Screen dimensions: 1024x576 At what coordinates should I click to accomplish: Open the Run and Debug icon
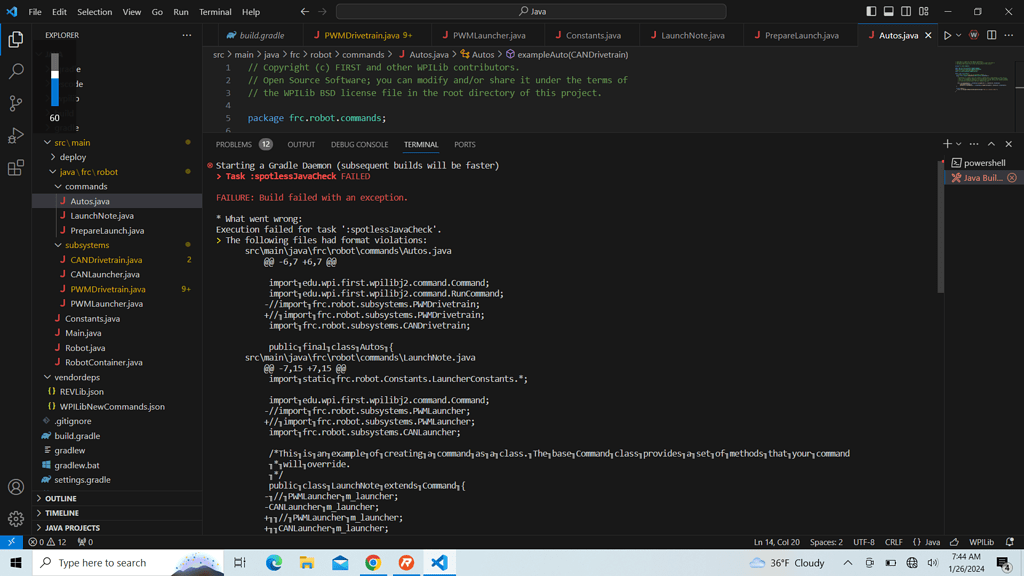[14, 134]
